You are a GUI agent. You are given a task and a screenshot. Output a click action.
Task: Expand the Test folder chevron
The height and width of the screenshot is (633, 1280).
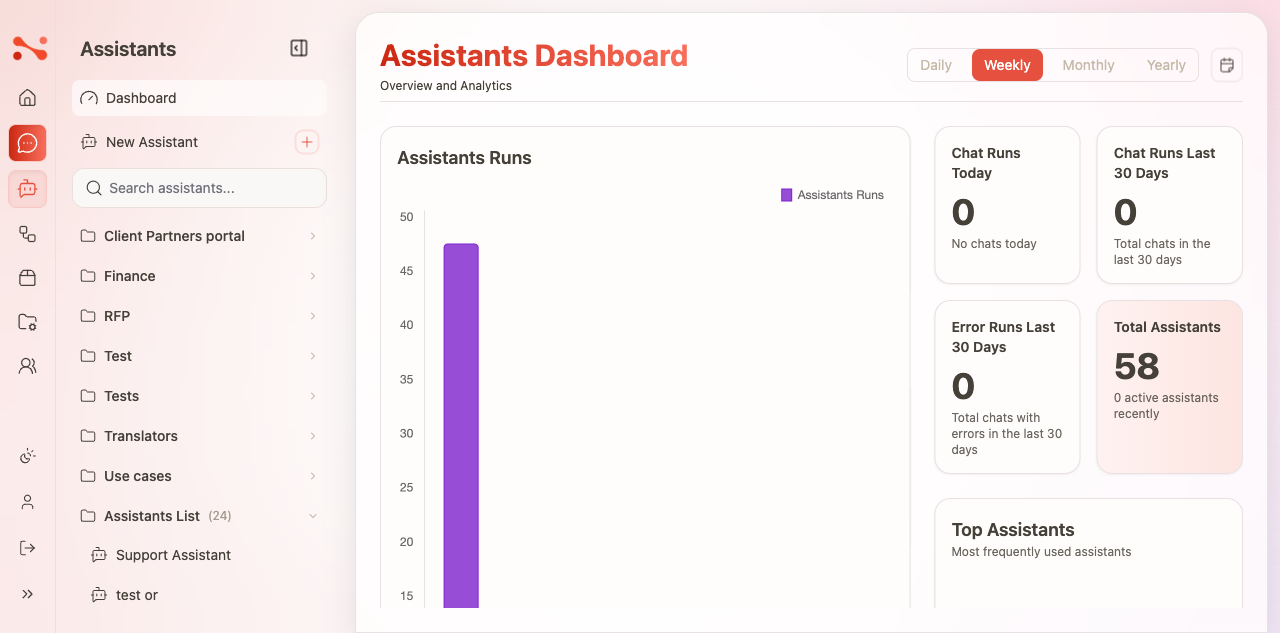[x=313, y=356]
